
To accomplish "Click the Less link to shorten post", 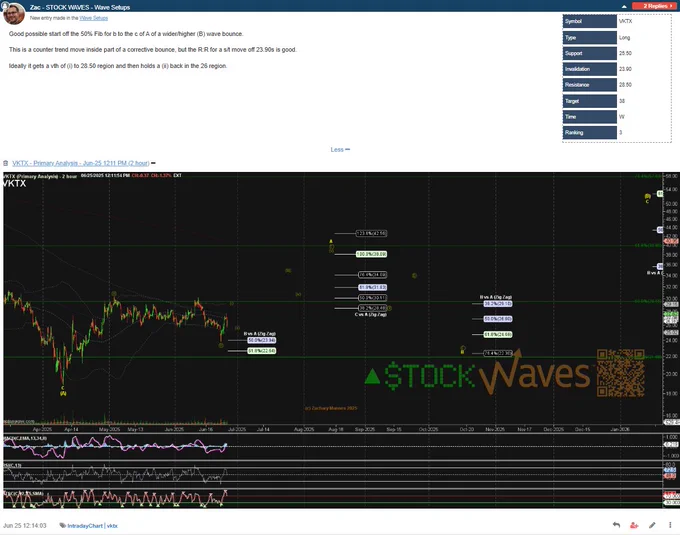I will pos(340,150).
